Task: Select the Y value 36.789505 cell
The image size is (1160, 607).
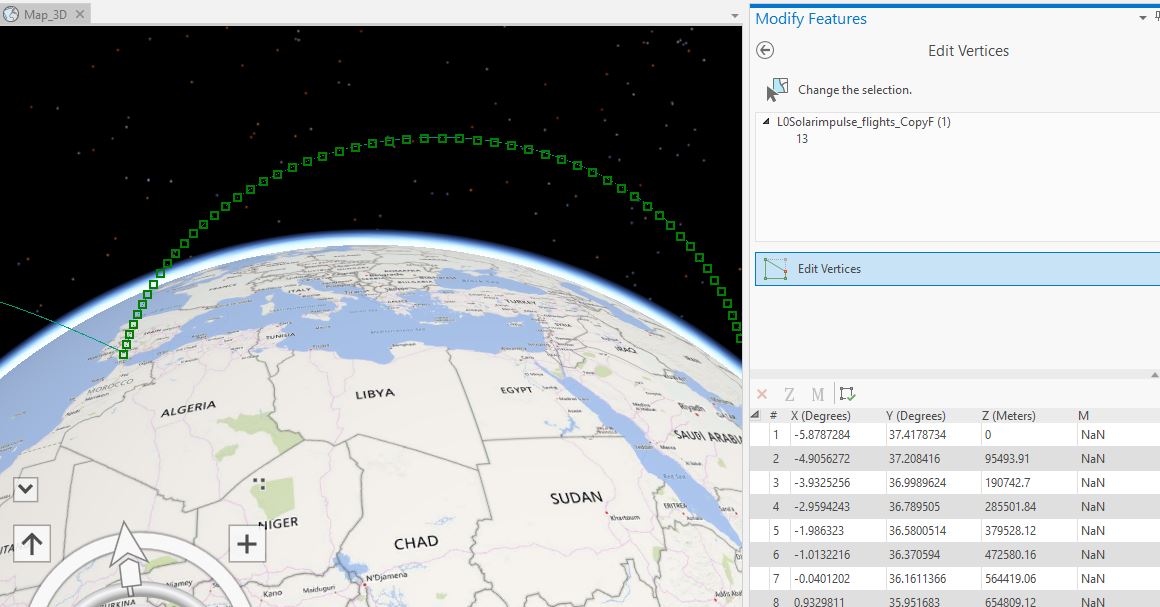Action: point(932,506)
